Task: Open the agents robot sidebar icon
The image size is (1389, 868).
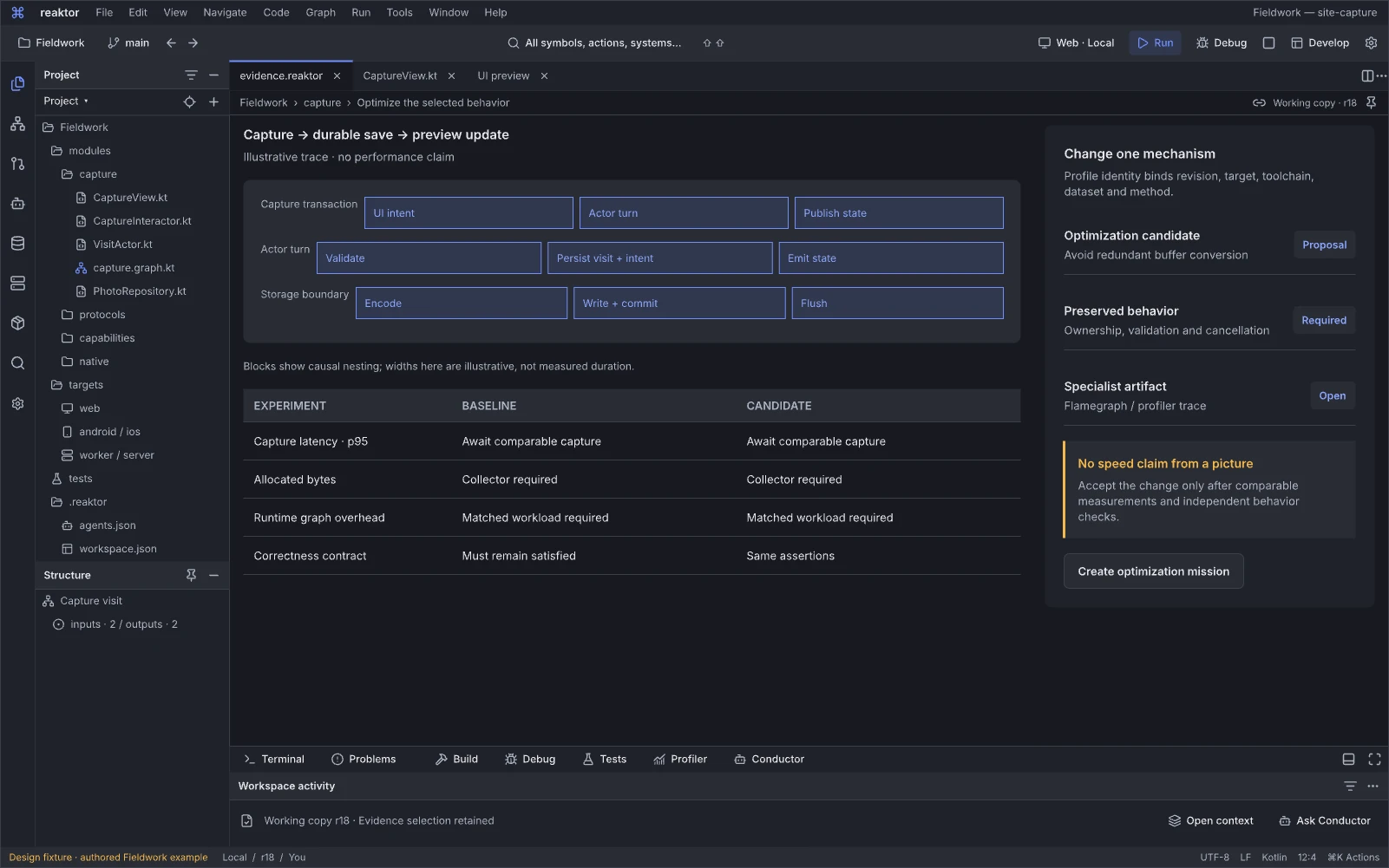Action: tap(17, 204)
